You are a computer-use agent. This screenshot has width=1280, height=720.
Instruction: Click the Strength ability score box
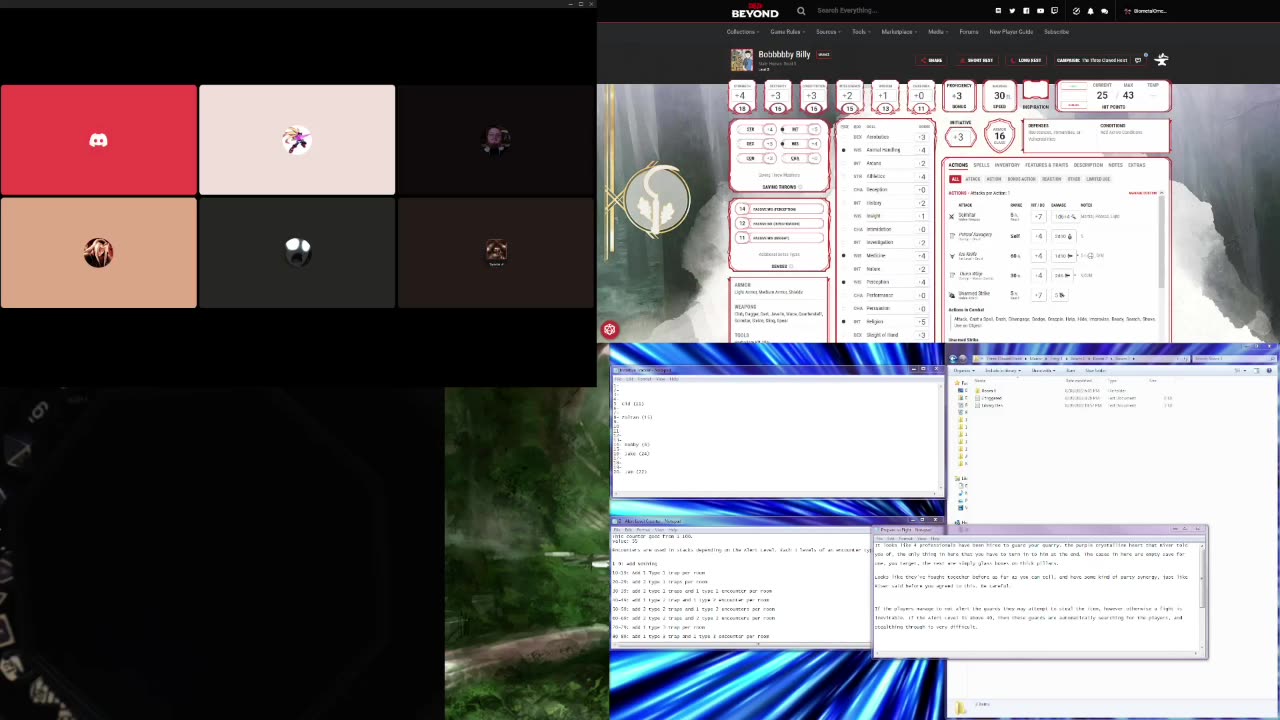pos(742,97)
